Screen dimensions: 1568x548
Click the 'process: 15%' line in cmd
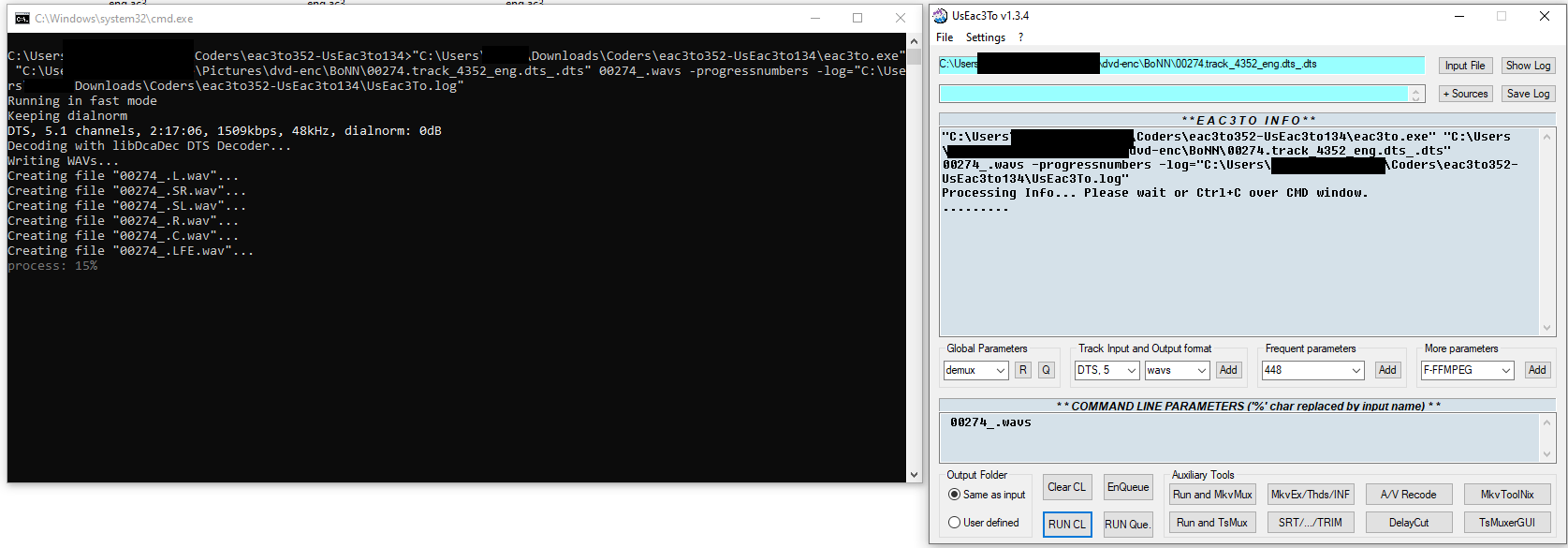52,266
